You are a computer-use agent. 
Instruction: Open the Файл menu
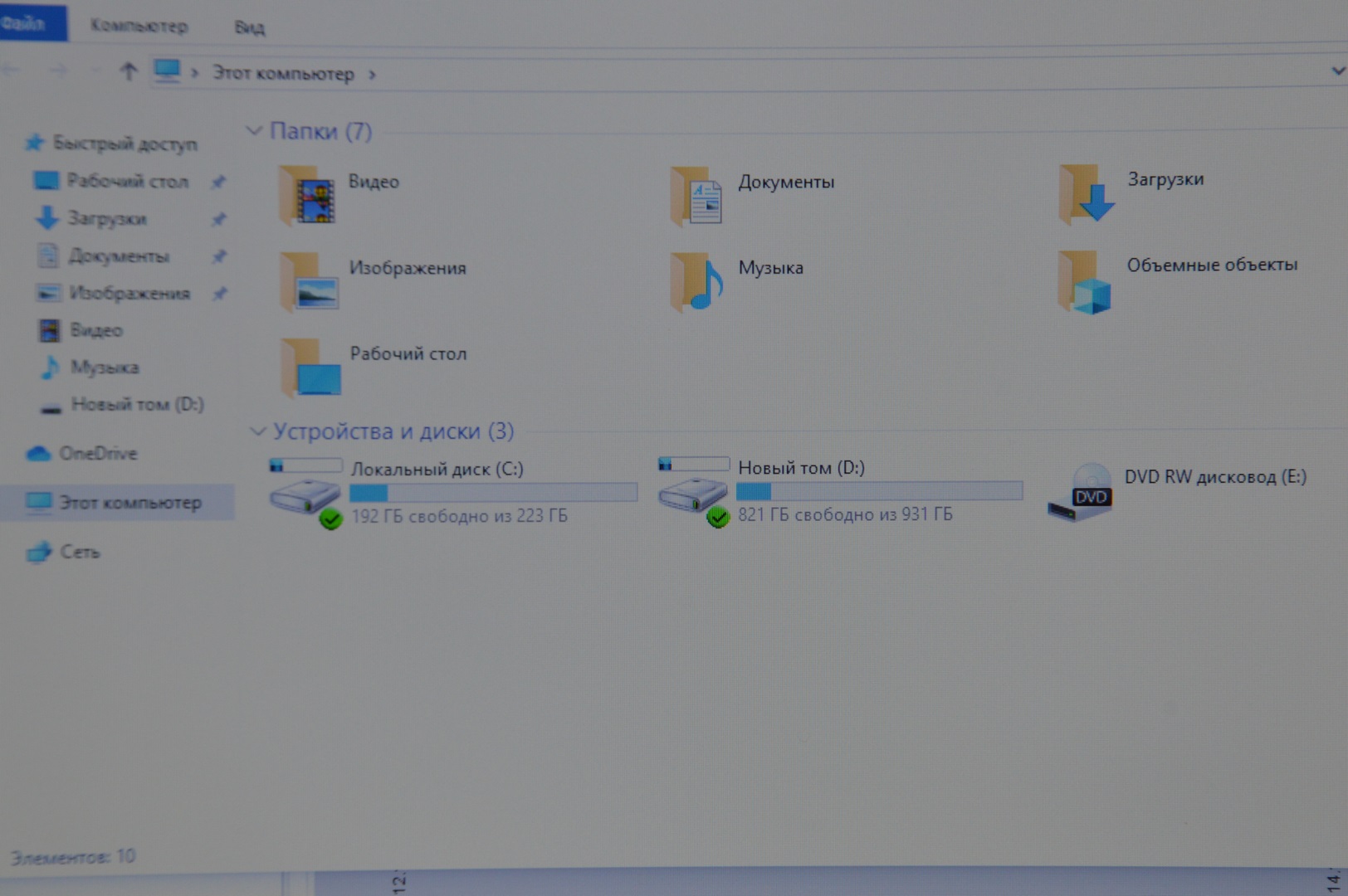[25, 22]
